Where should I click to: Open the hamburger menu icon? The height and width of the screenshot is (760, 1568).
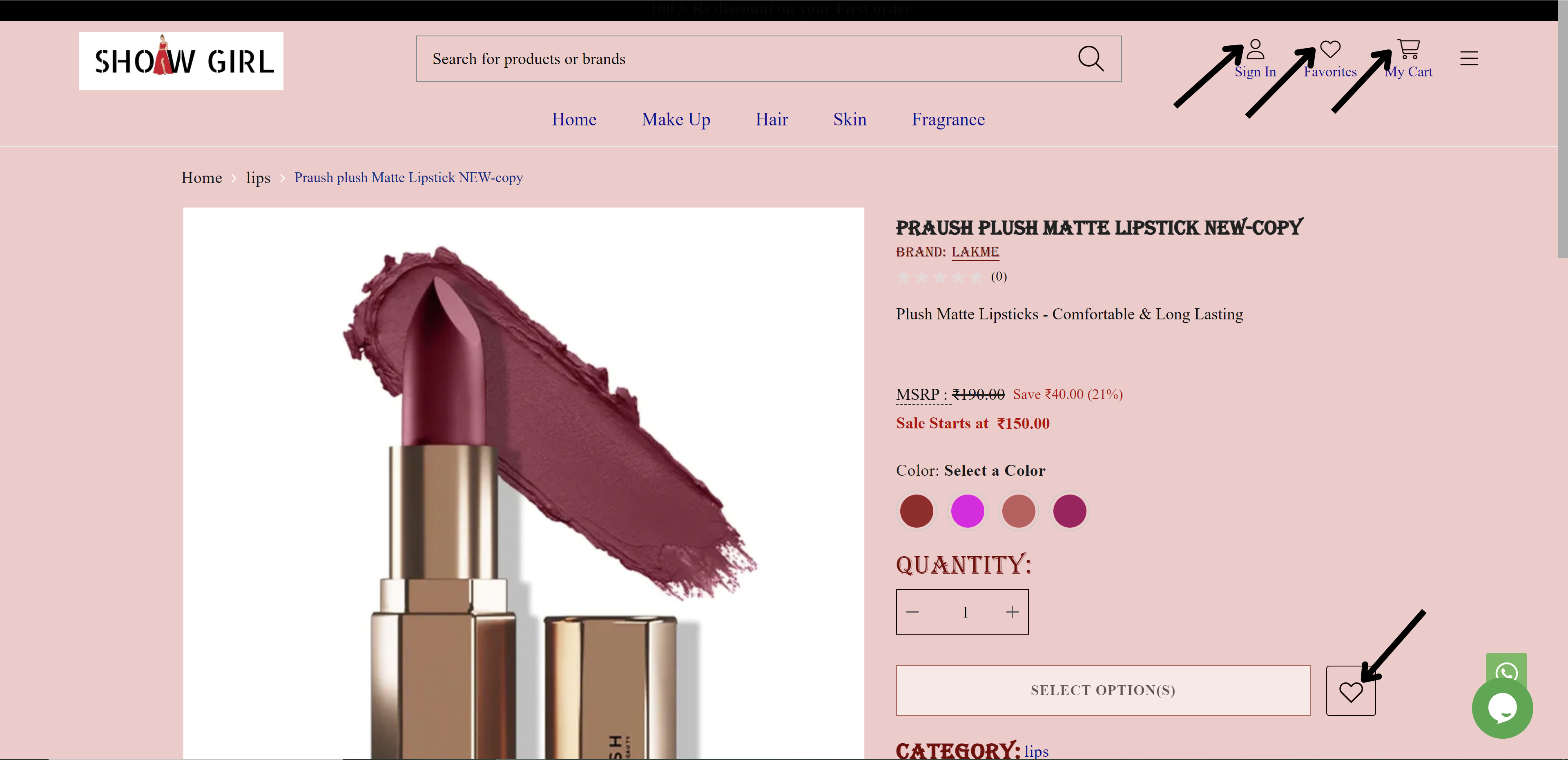click(1469, 58)
